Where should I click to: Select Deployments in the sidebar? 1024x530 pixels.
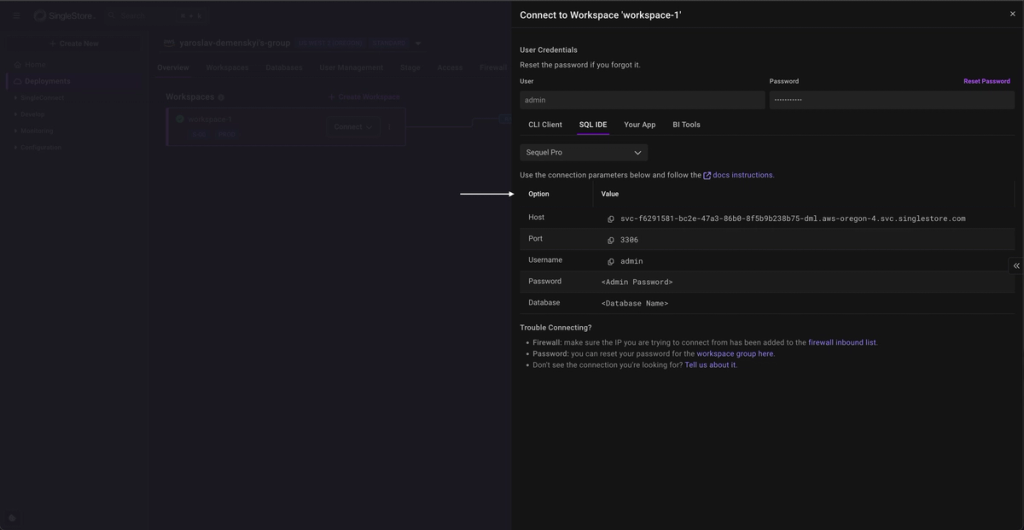click(x=73, y=82)
